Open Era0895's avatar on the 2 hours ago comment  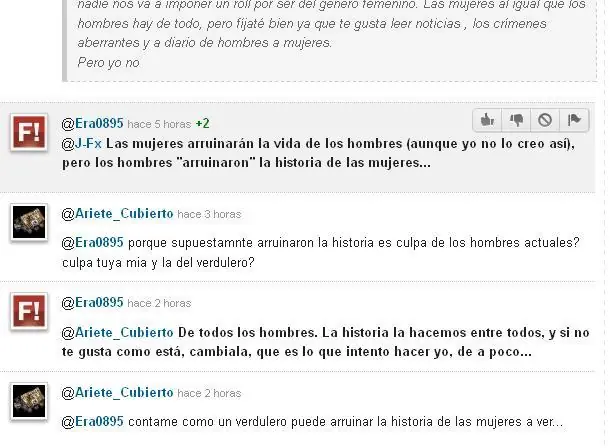click(29, 311)
